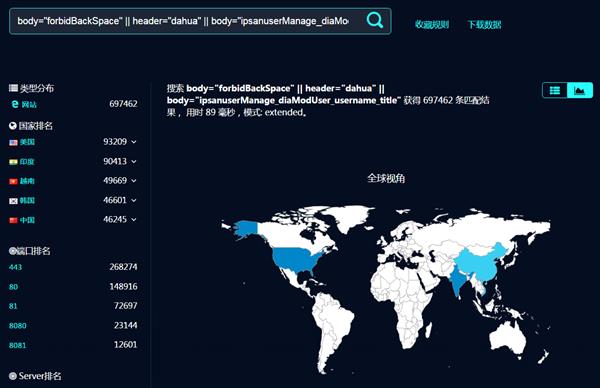The height and width of the screenshot is (388, 600).
Task: Click the Vietnam flag icon
Action: point(13,181)
